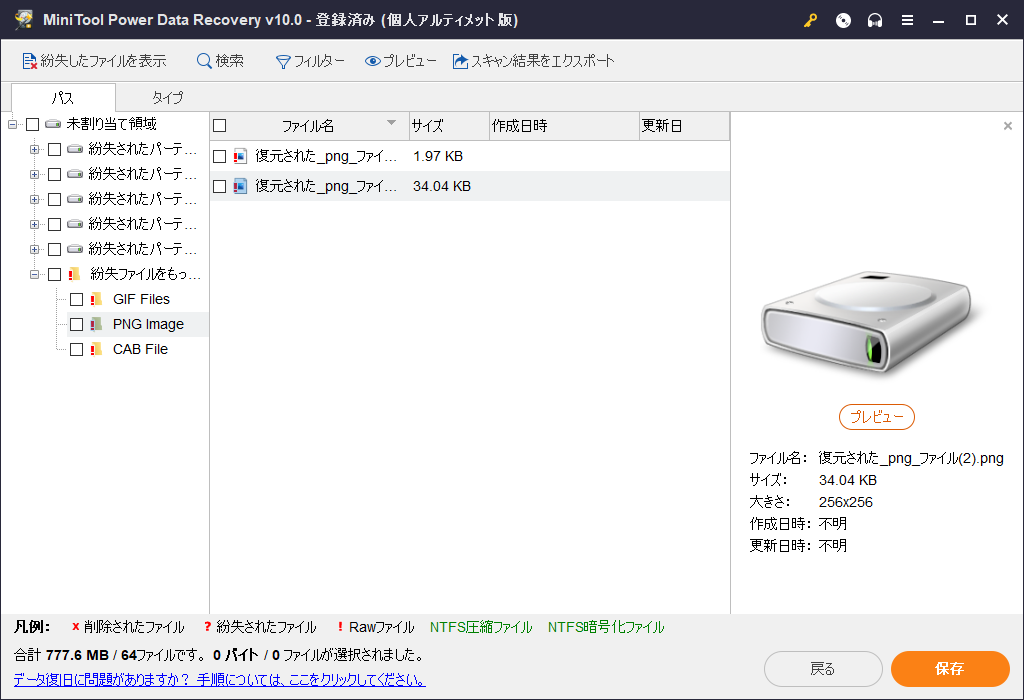
Task: Click the プレビュー eye toolbar icon
Action: point(373,61)
